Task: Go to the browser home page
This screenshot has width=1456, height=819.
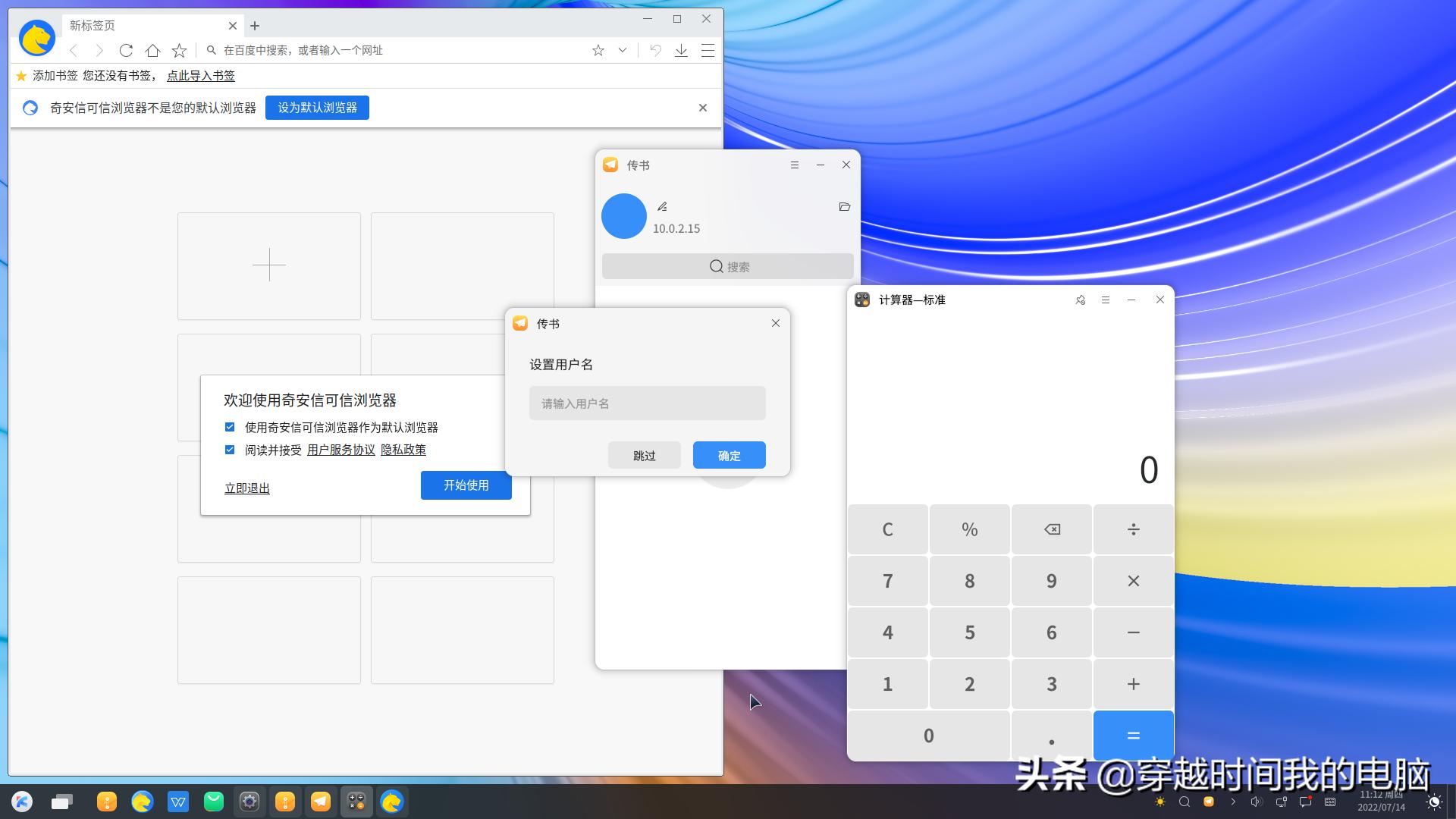Action: 152,50
